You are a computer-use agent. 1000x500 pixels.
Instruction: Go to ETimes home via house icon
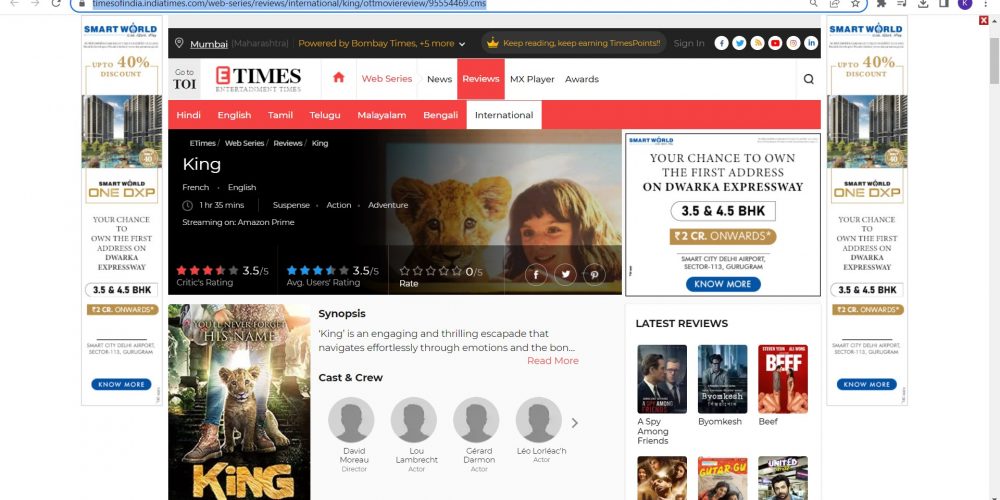point(339,77)
